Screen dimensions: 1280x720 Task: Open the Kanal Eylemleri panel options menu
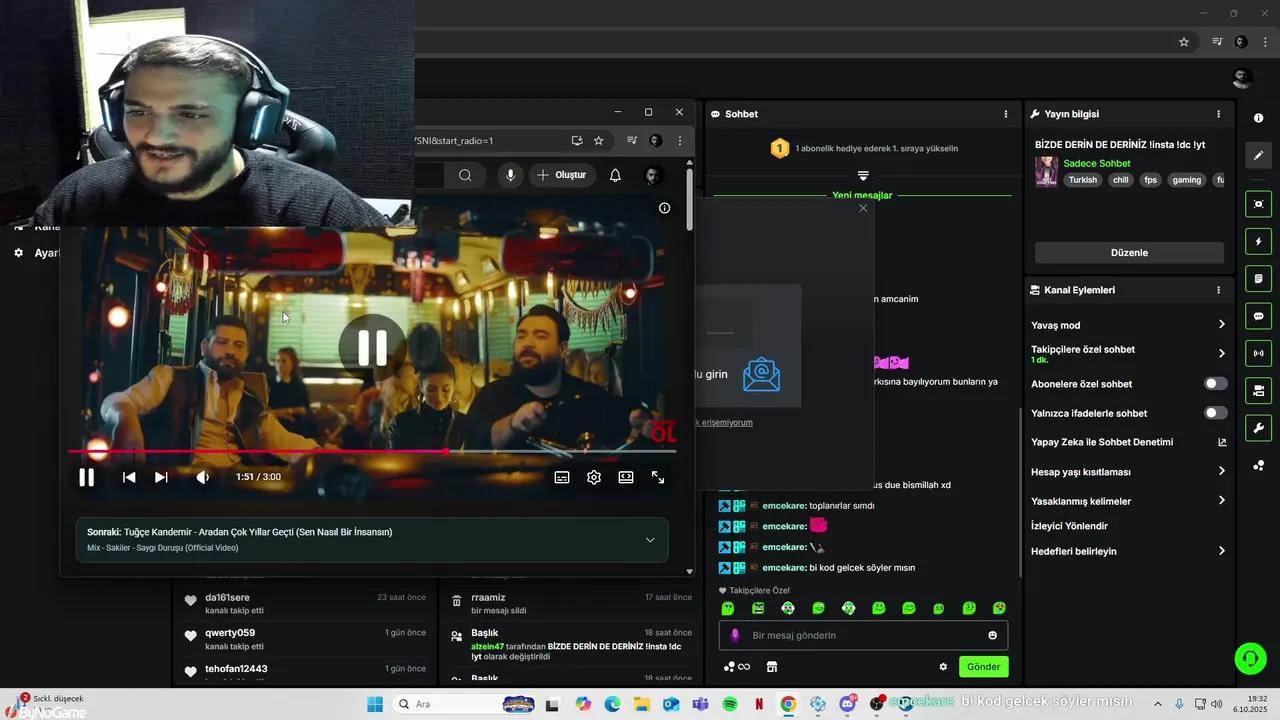(1218, 290)
